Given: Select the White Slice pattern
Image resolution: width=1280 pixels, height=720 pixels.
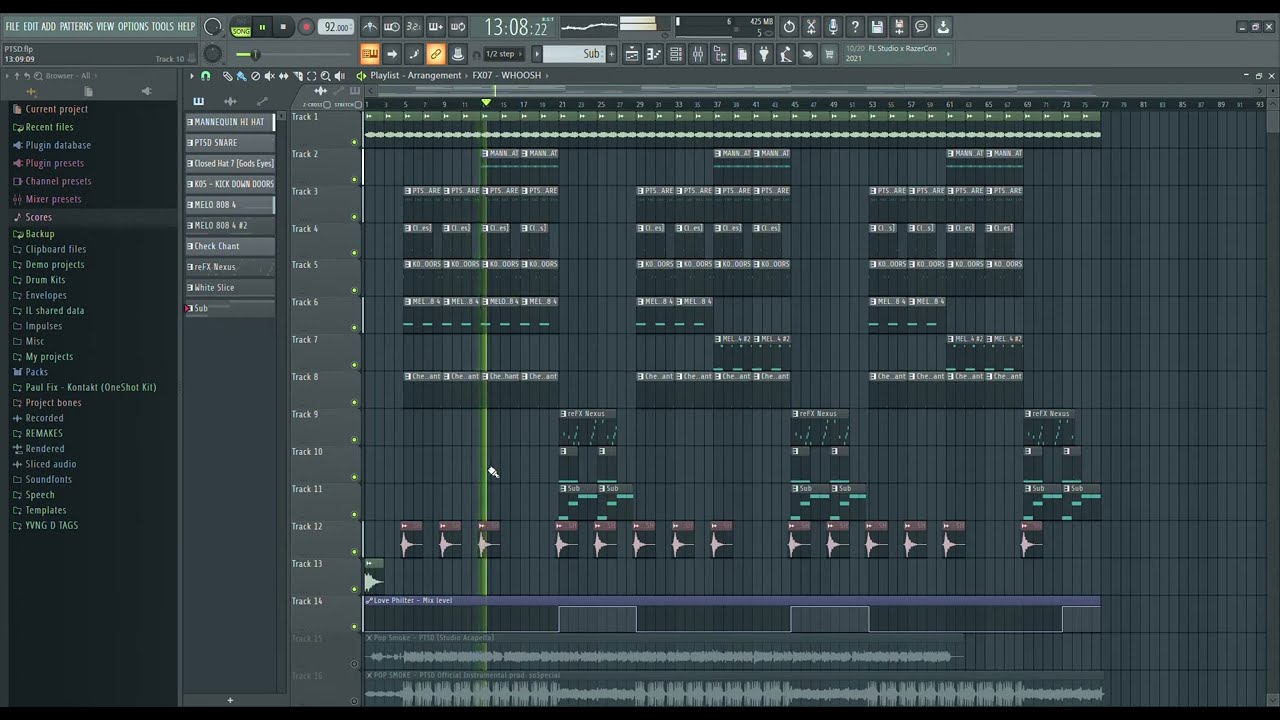Looking at the screenshot, I should point(229,288).
